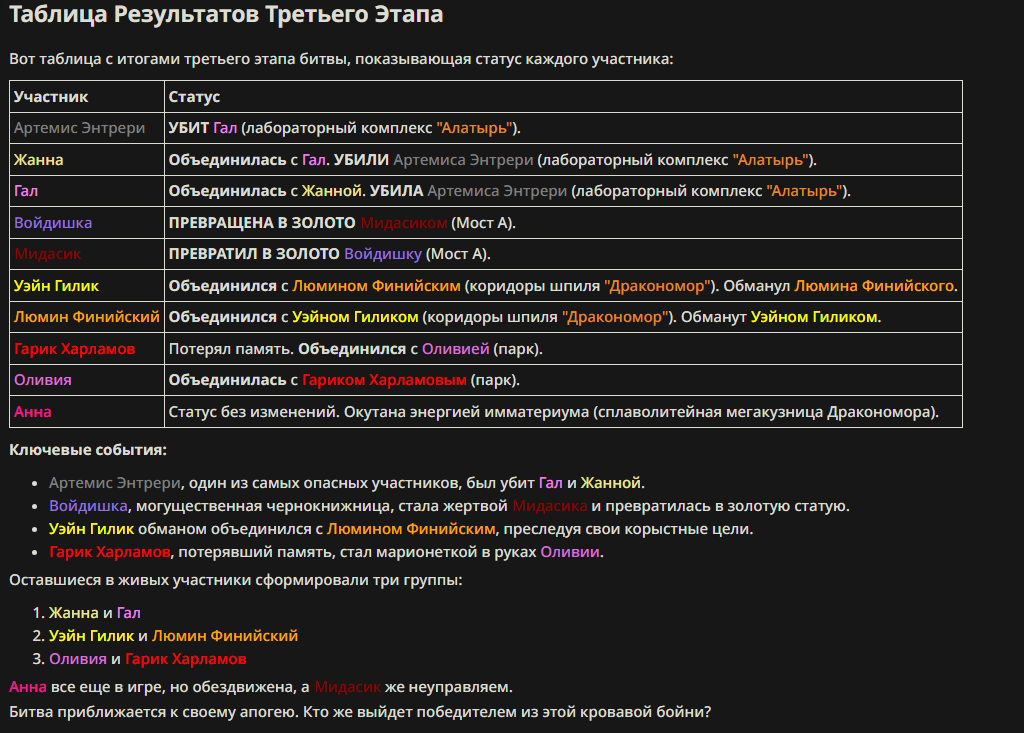Viewport: 1024px width, 733px height.
Task: Click the status cell ending 'Обманут Уэйном Гиликом'
Action: click(563, 317)
